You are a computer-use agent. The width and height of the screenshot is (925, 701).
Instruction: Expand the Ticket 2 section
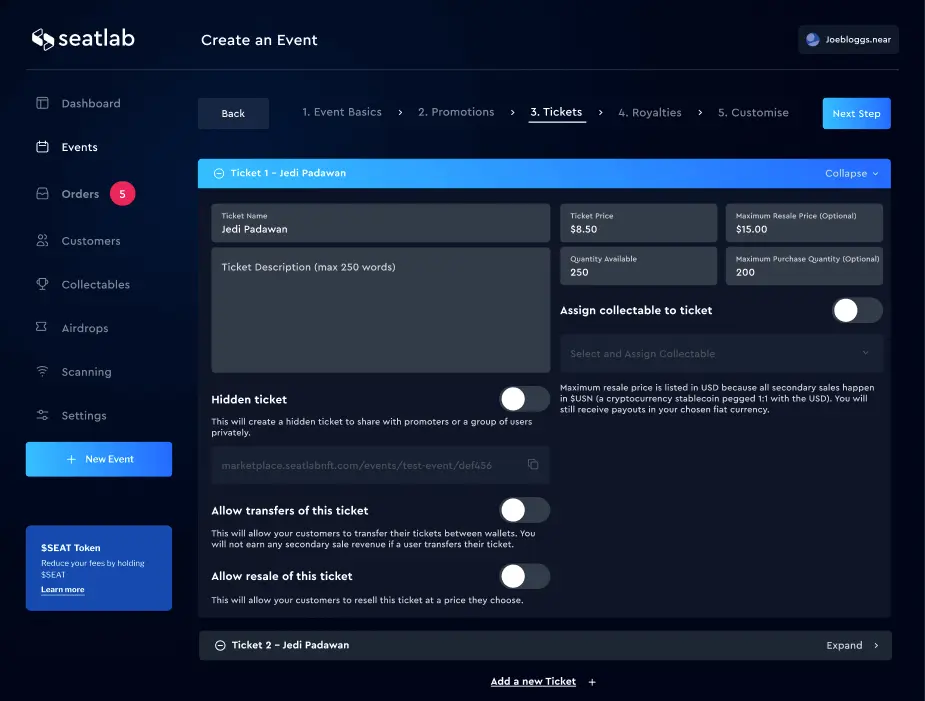coord(843,645)
